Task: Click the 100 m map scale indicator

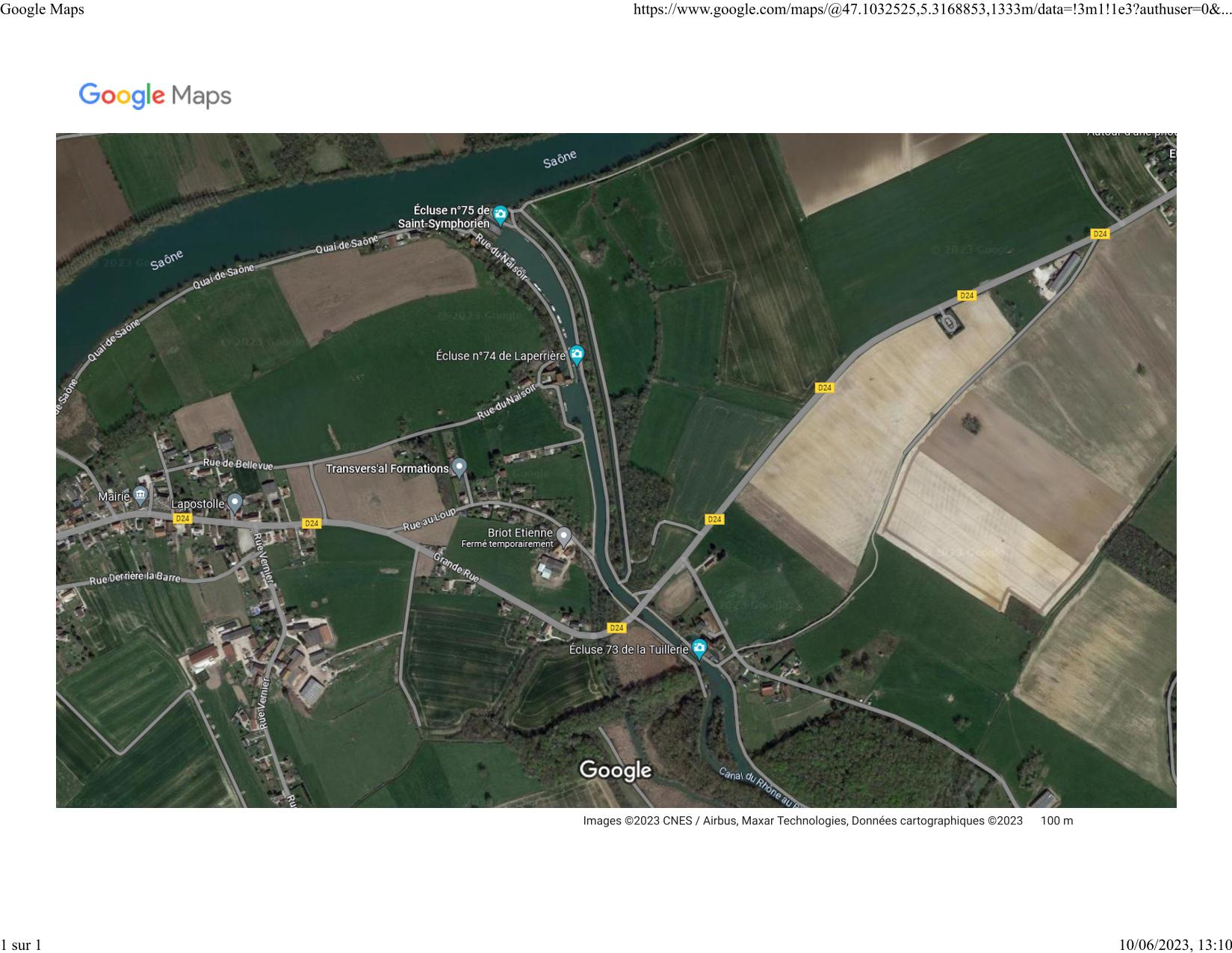Action: tap(1056, 821)
